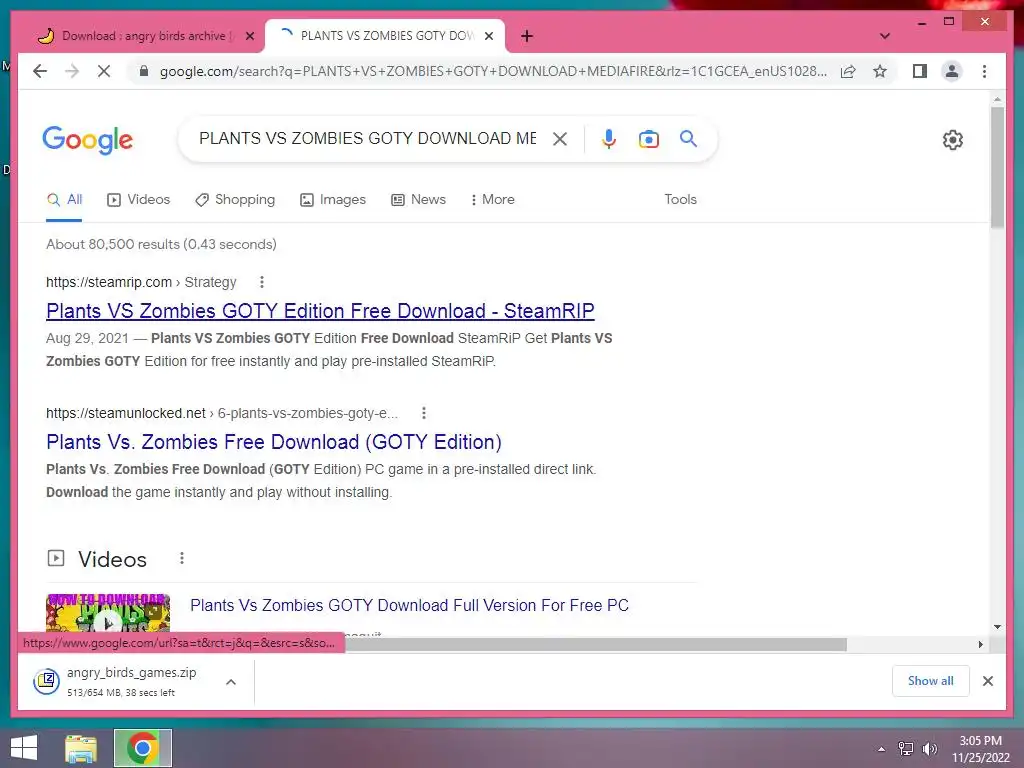
Task: Open the angry_birds_games.zip download item
Action: point(121,682)
